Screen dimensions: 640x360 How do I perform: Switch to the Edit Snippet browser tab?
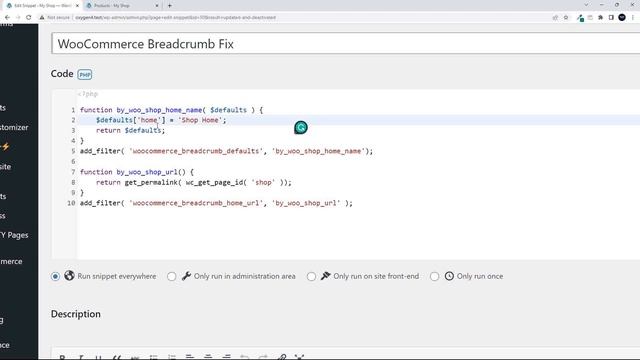click(x=41, y=6)
